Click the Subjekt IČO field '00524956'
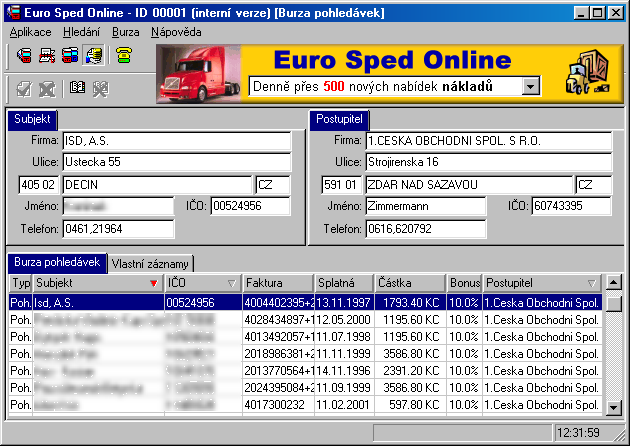The height and width of the screenshot is (446, 630). [x=250, y=206]
